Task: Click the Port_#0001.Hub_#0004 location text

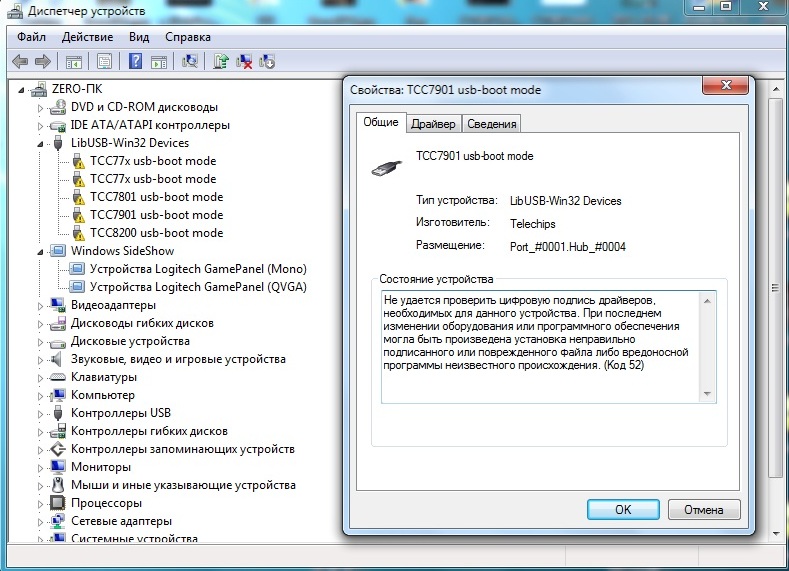Action: (x=568, y=247)
